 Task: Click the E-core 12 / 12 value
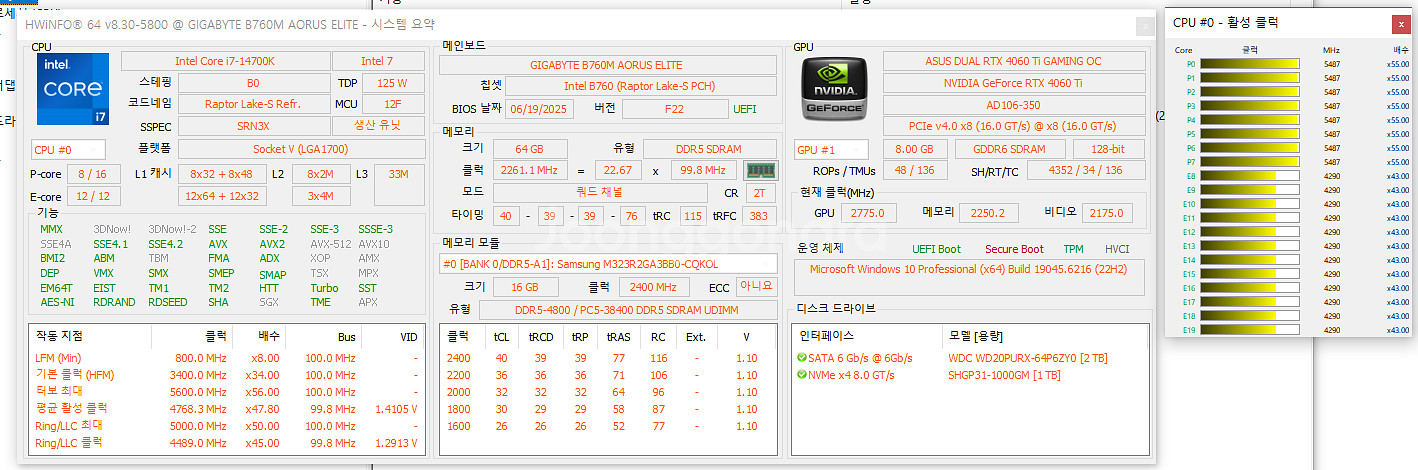pyautogui.click(x=92, y=197)
